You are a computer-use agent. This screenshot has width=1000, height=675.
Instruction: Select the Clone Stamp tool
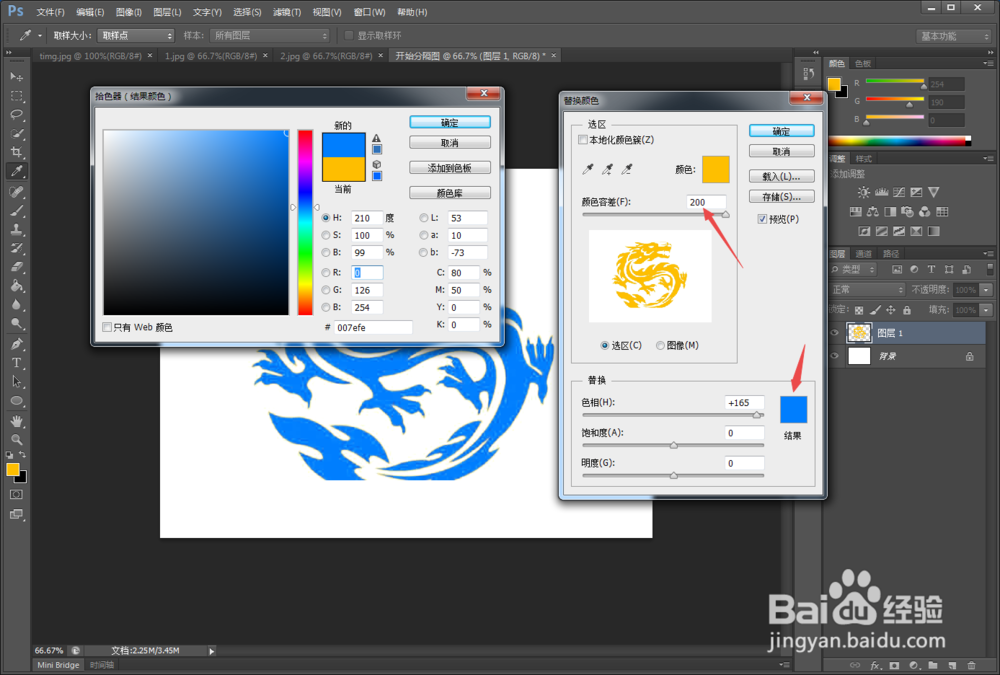tap(17, 229)
